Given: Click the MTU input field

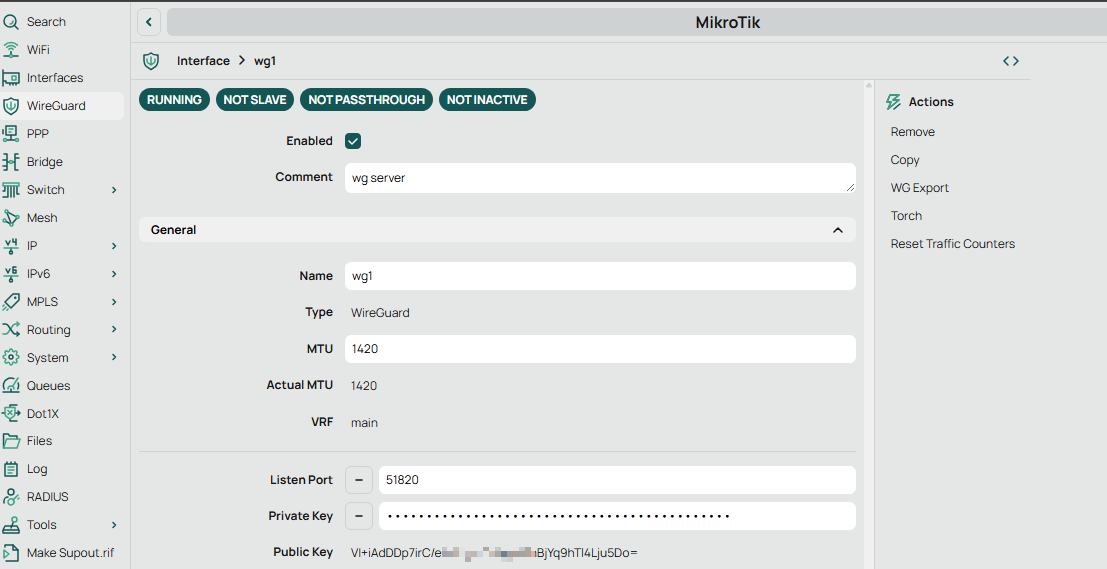Looking at the screenshot, I should point(600,349).
